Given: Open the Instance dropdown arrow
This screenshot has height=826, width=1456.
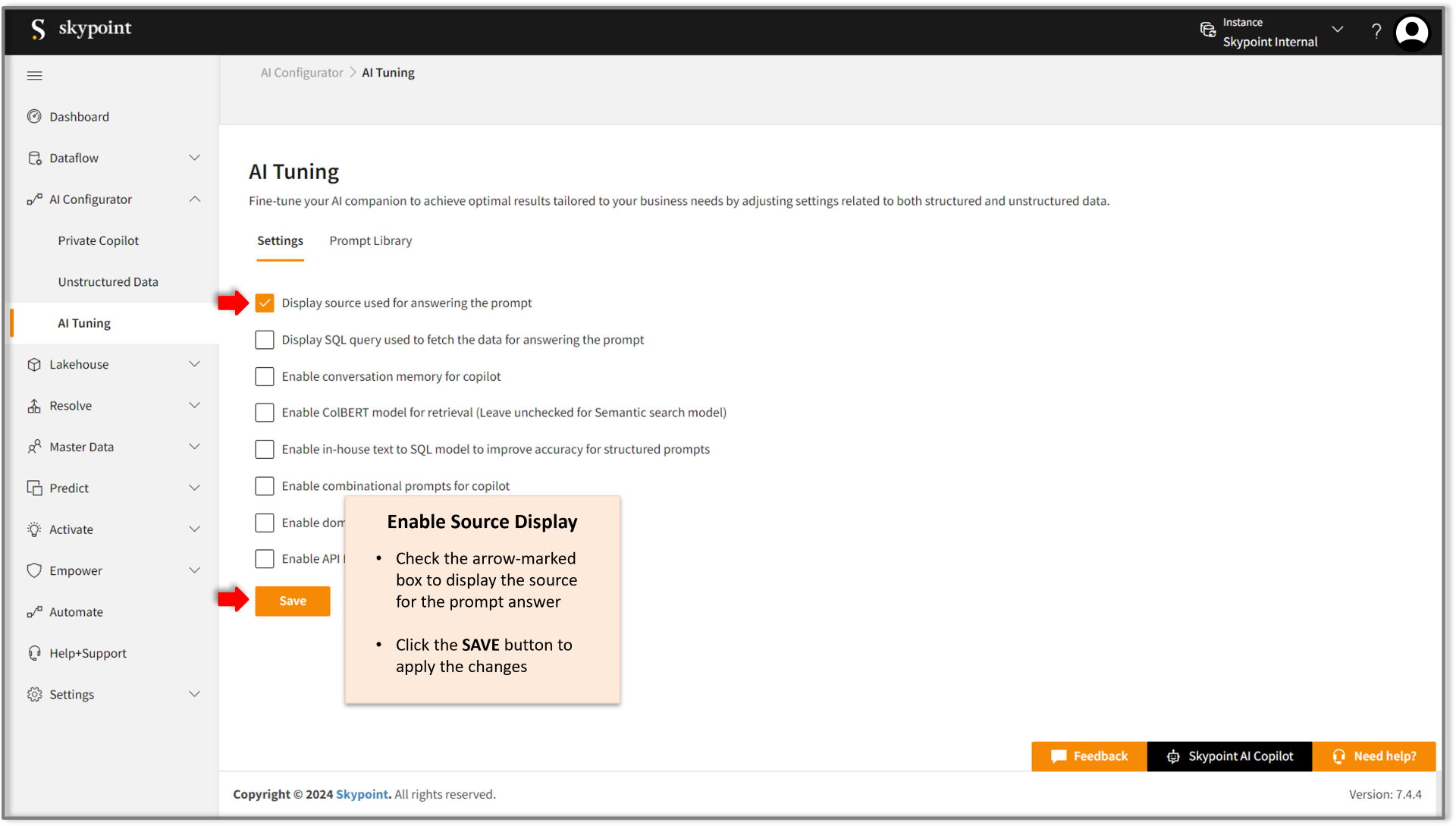Looking at the screenshot, I should point(1338,30).
